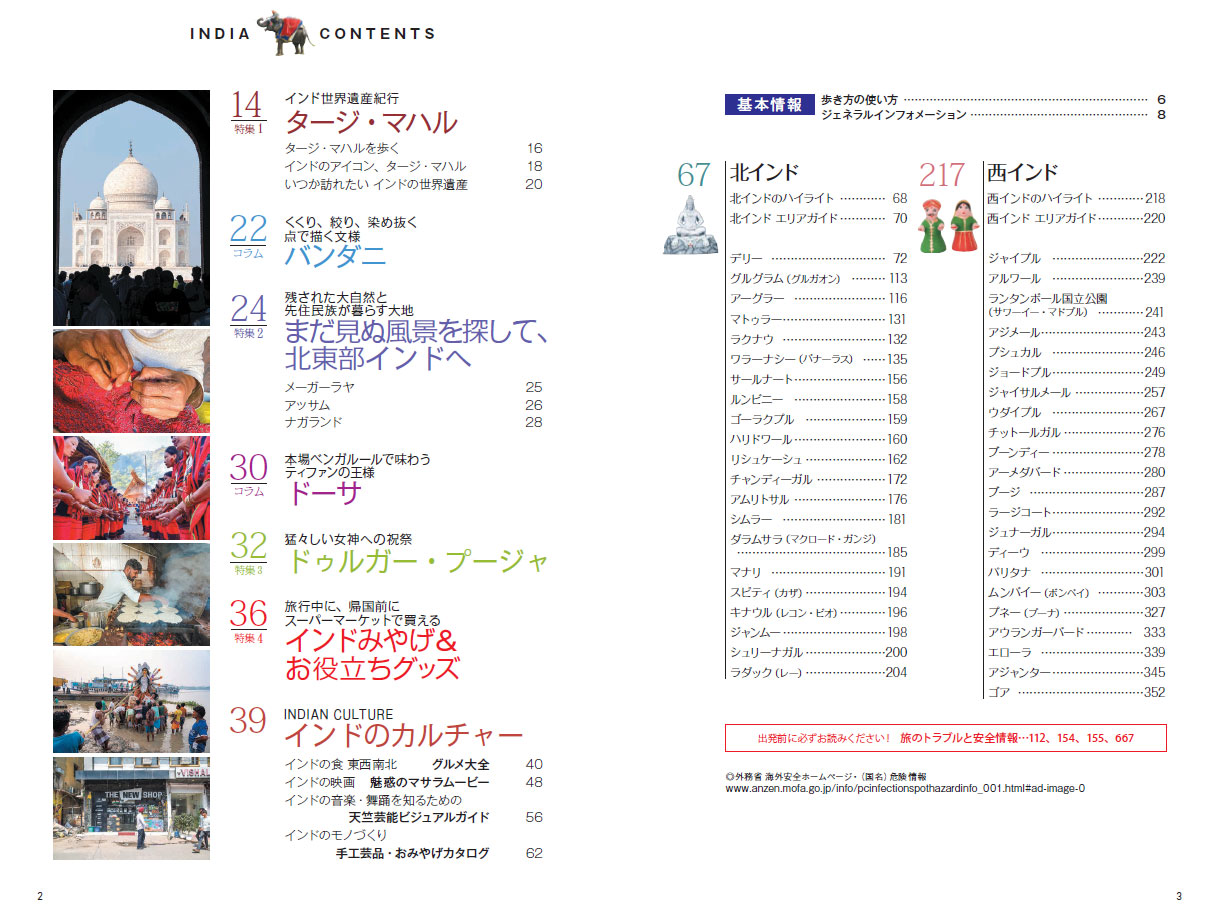
Task: Open the www.anzen.mofa.go.jp URL
Action: [x=905, y=788]
